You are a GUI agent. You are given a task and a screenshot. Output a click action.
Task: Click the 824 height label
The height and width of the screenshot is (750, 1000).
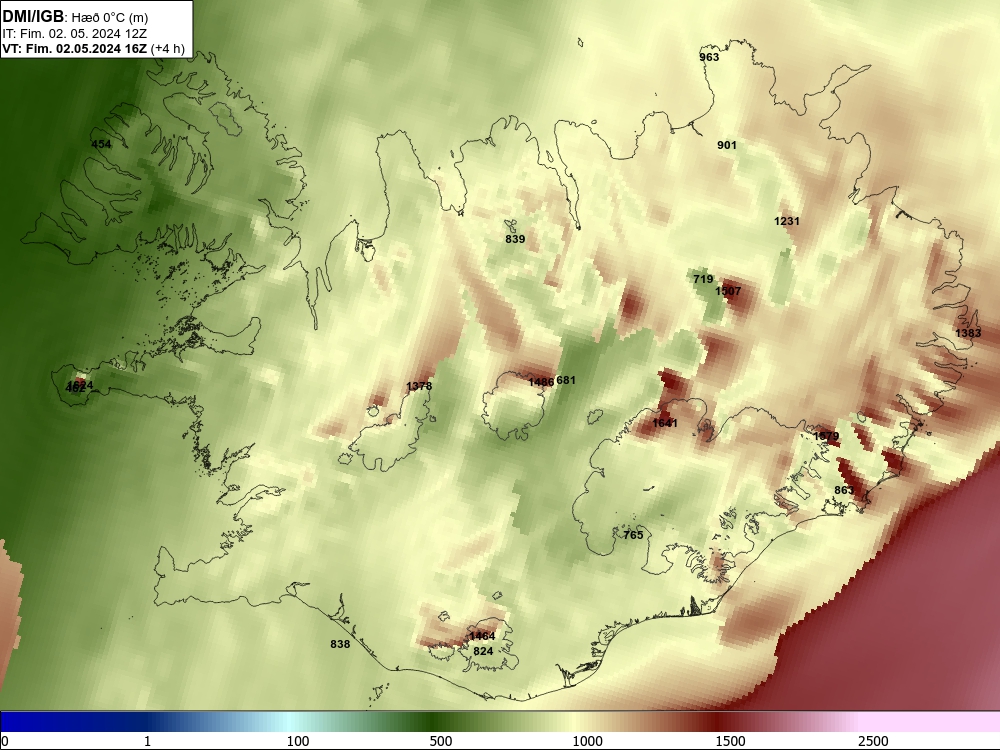tap(483, 651)
